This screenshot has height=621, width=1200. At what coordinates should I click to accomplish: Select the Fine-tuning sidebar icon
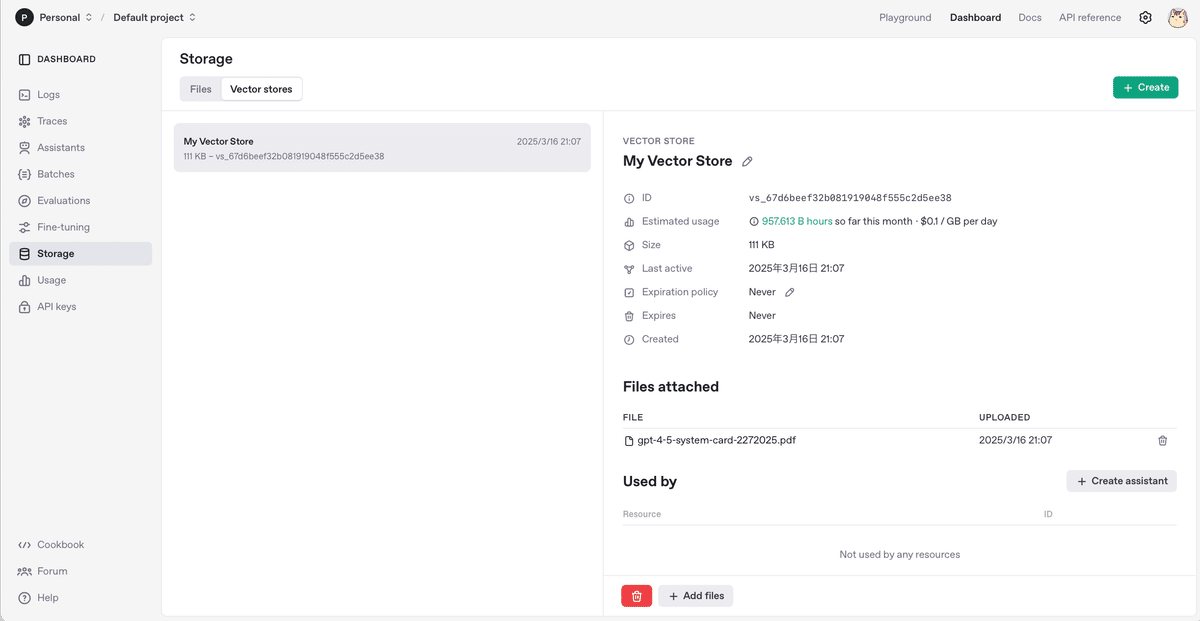[25, 227]
